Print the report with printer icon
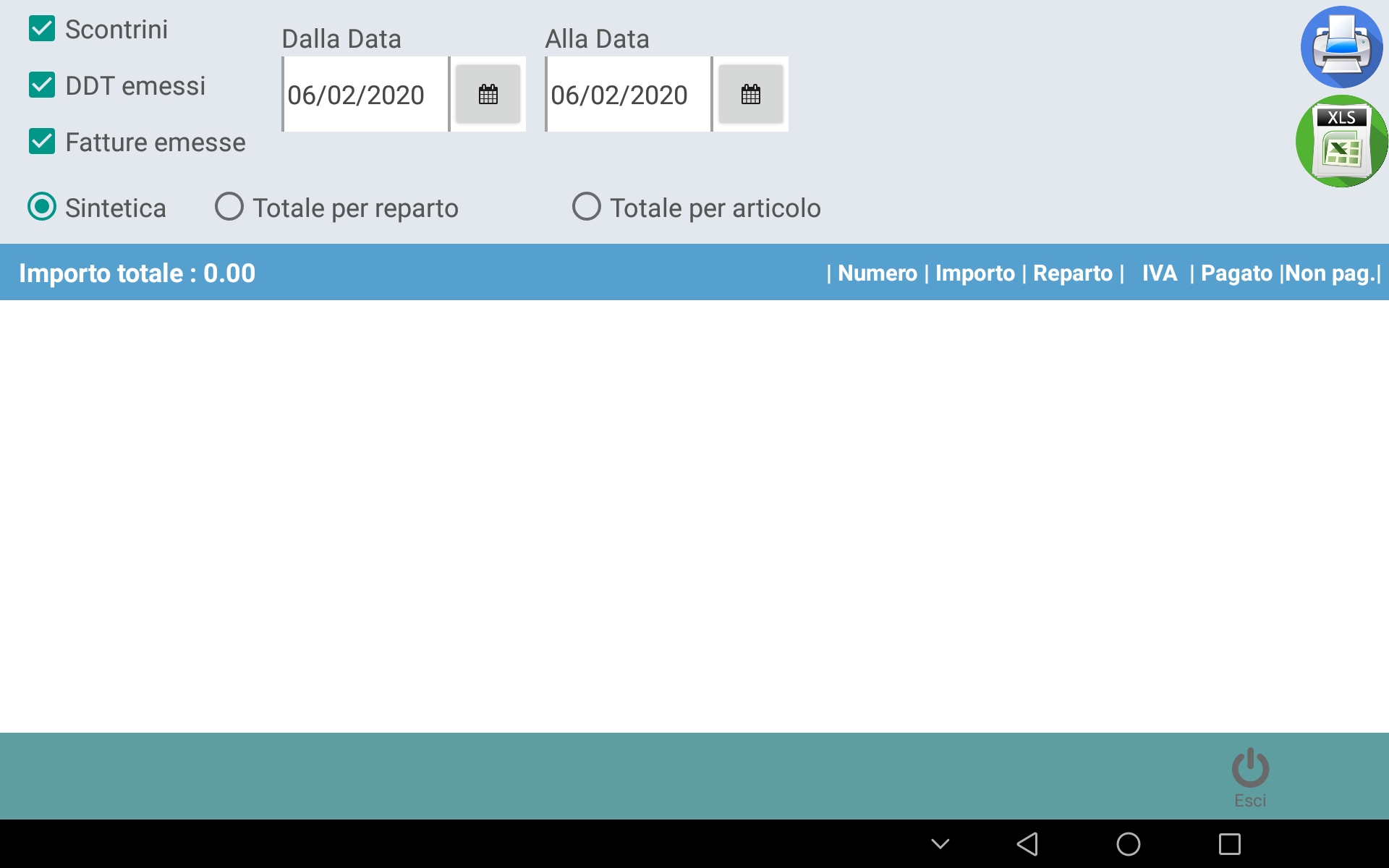Viewport: 1389px width, 868px height. pos(1342,47)
